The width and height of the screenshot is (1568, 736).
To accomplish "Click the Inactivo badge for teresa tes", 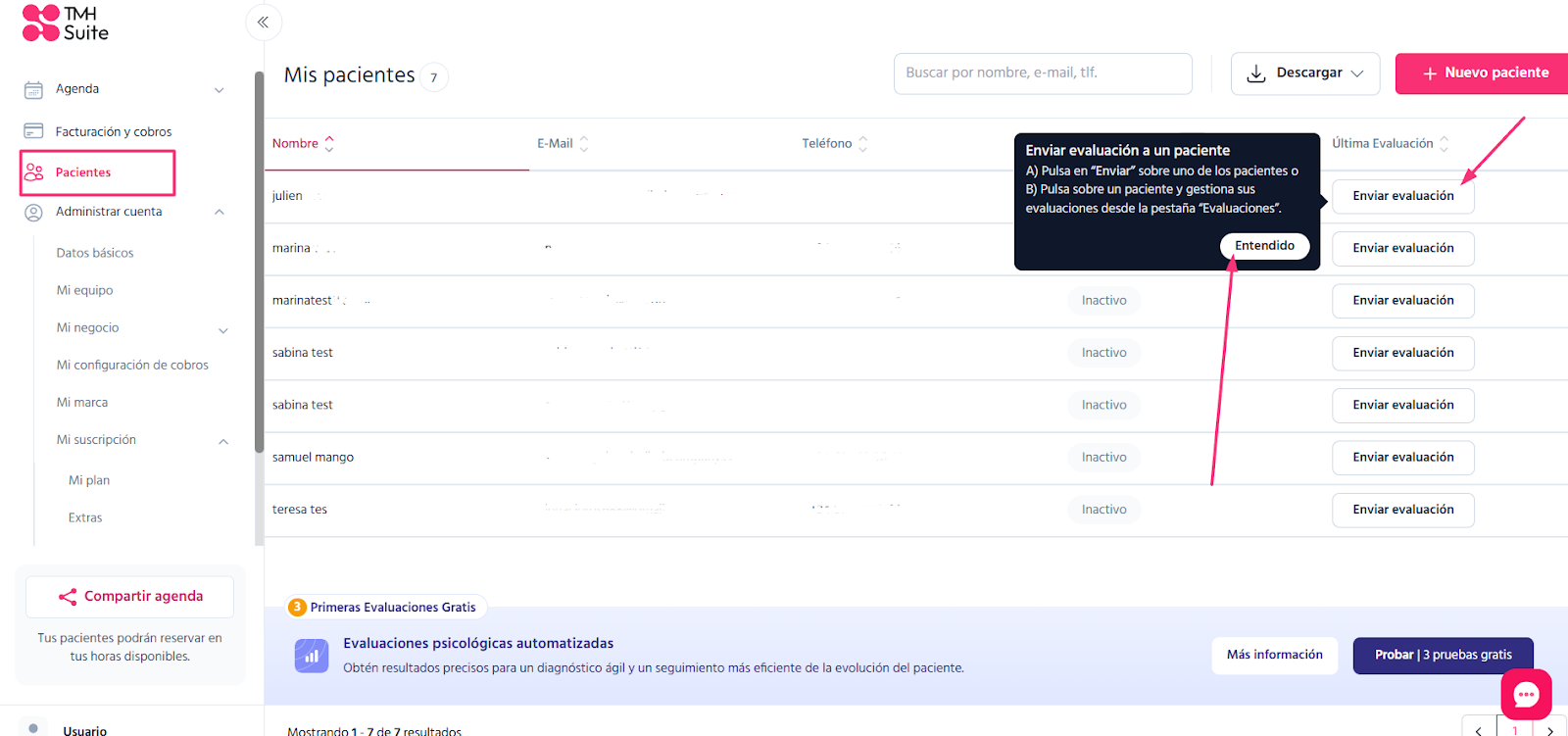I will pyautogui.click(x=1103, y=510).
